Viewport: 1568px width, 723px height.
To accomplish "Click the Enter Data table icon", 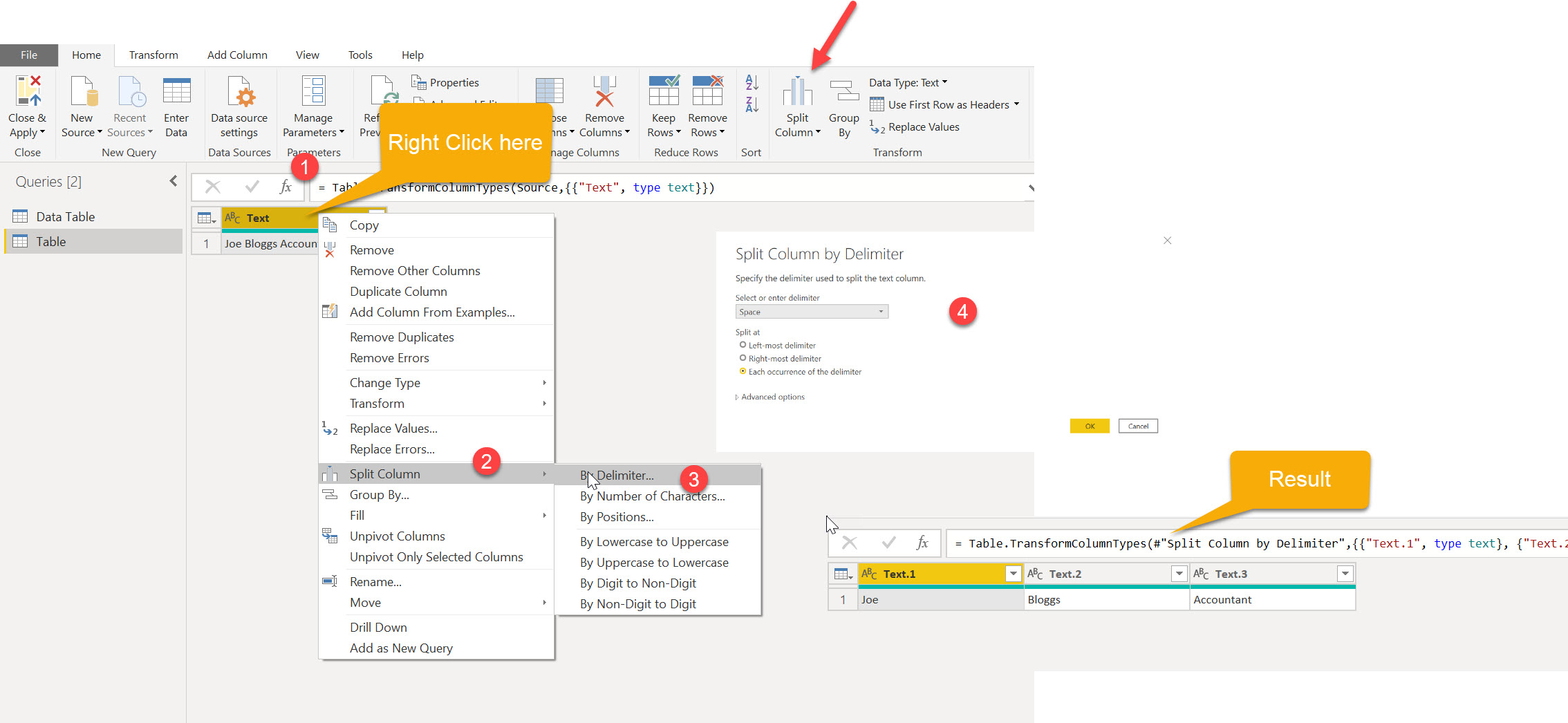I will 176,91.
